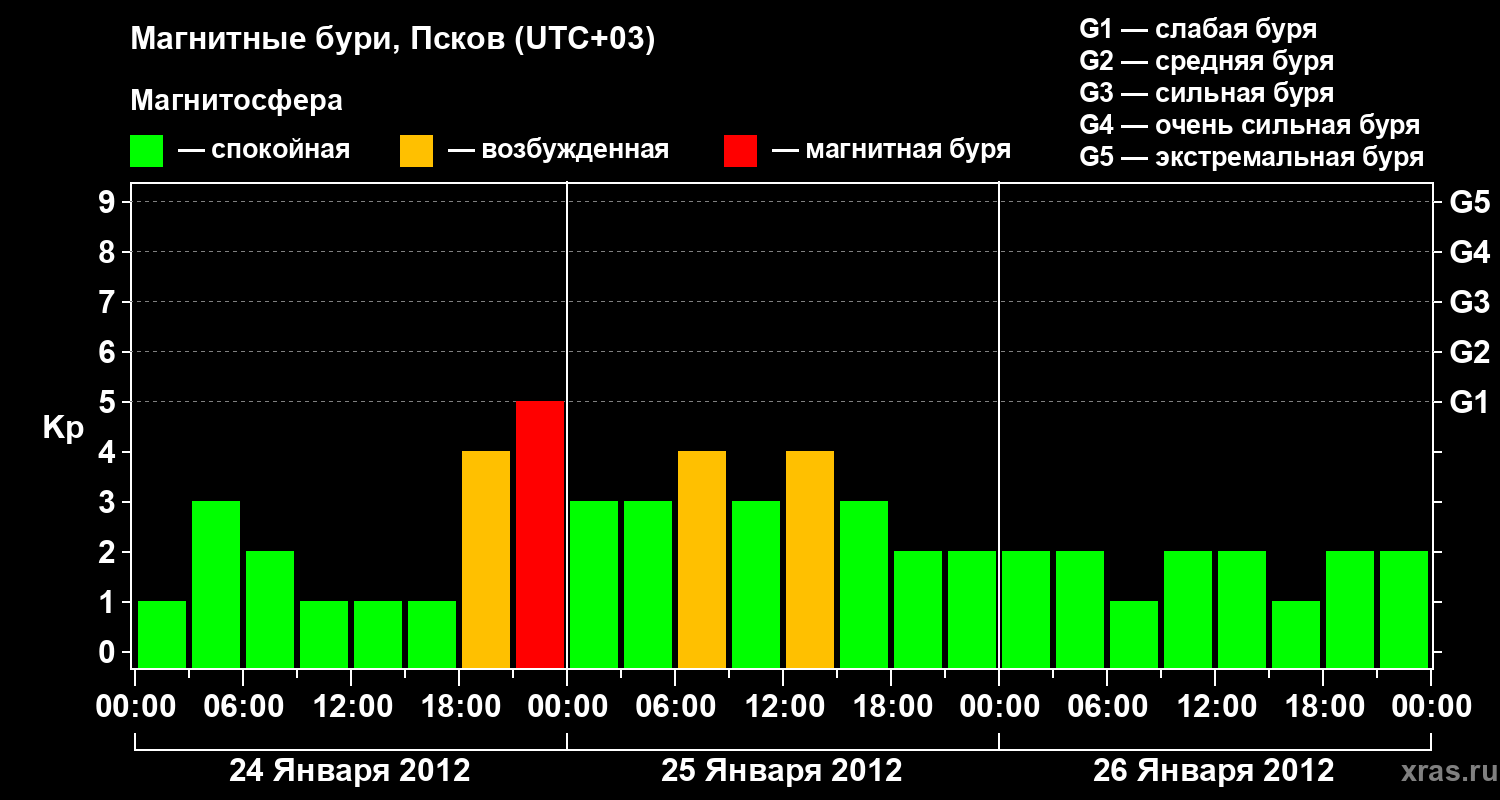1500x800 pixels.
Task: Click the 12:00 tick label under 26 January
Action: click(x=1215, y=707)
